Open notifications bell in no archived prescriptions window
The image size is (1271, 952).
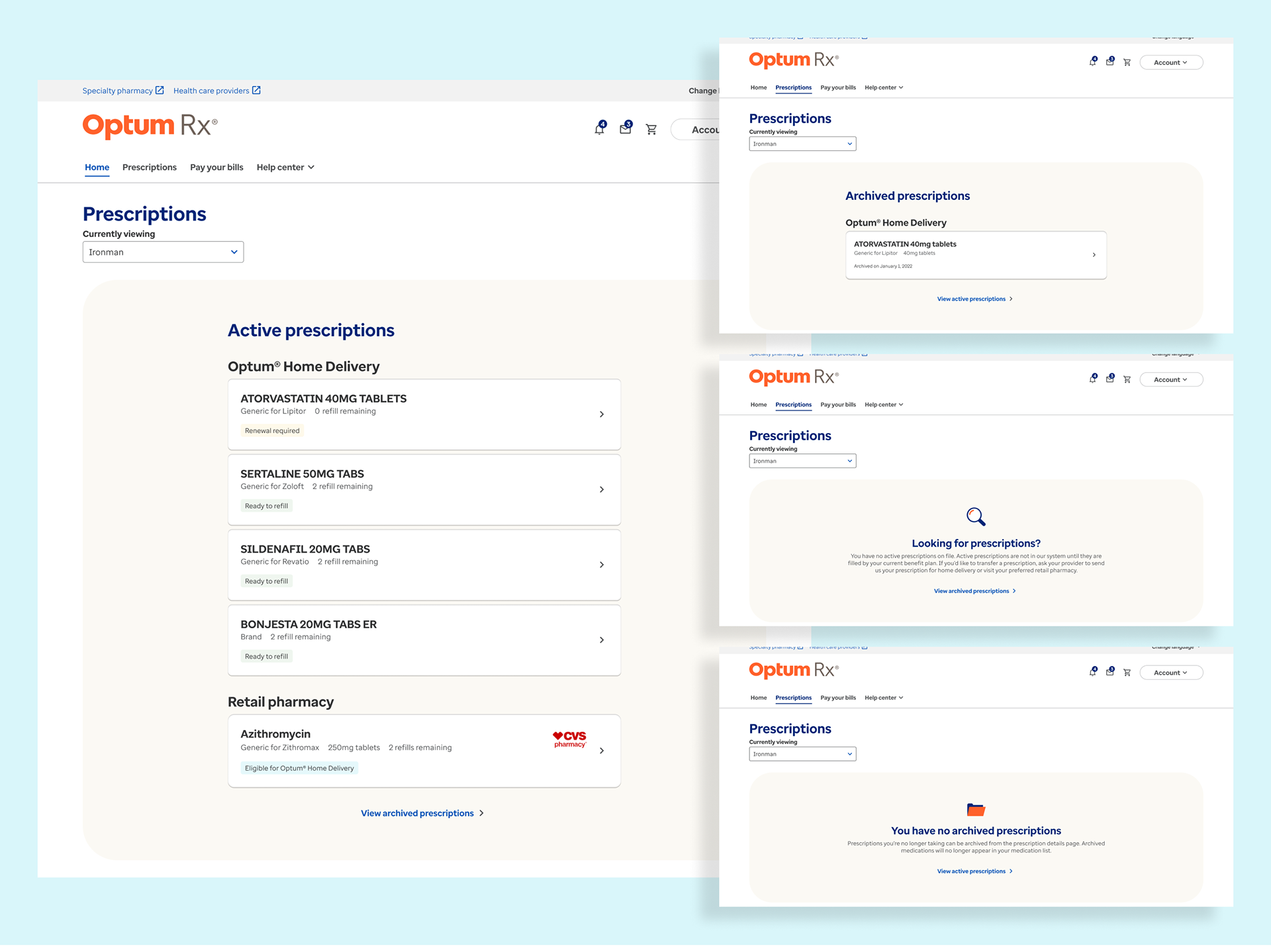coord(1093,672)
